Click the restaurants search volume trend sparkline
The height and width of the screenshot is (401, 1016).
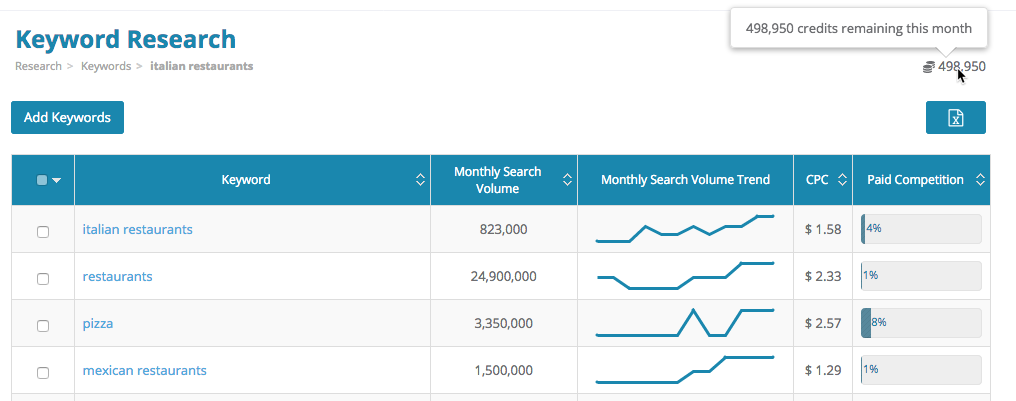[x=685, y=276]
